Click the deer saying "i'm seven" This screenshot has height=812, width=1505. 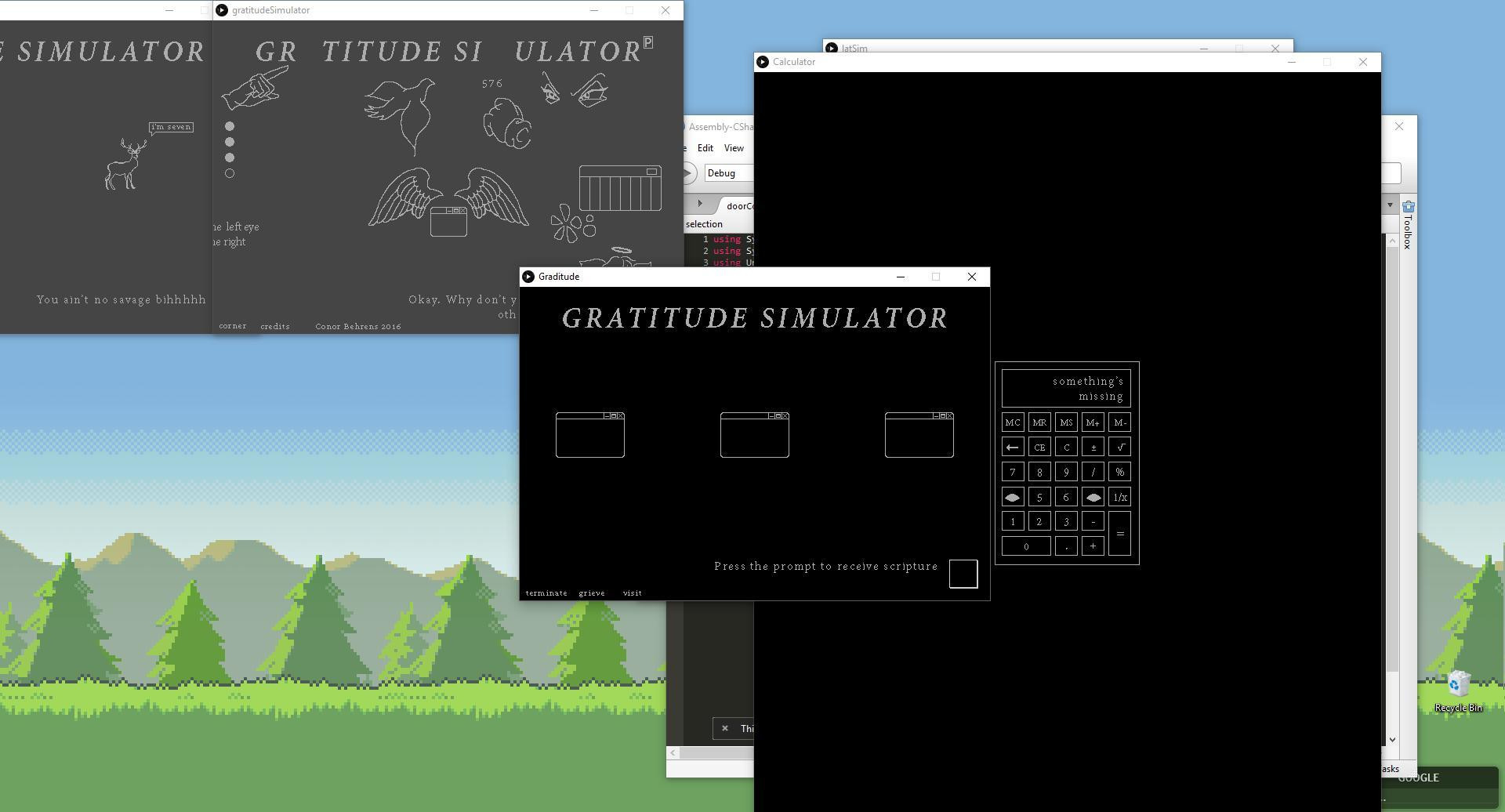tap(126, 165)
